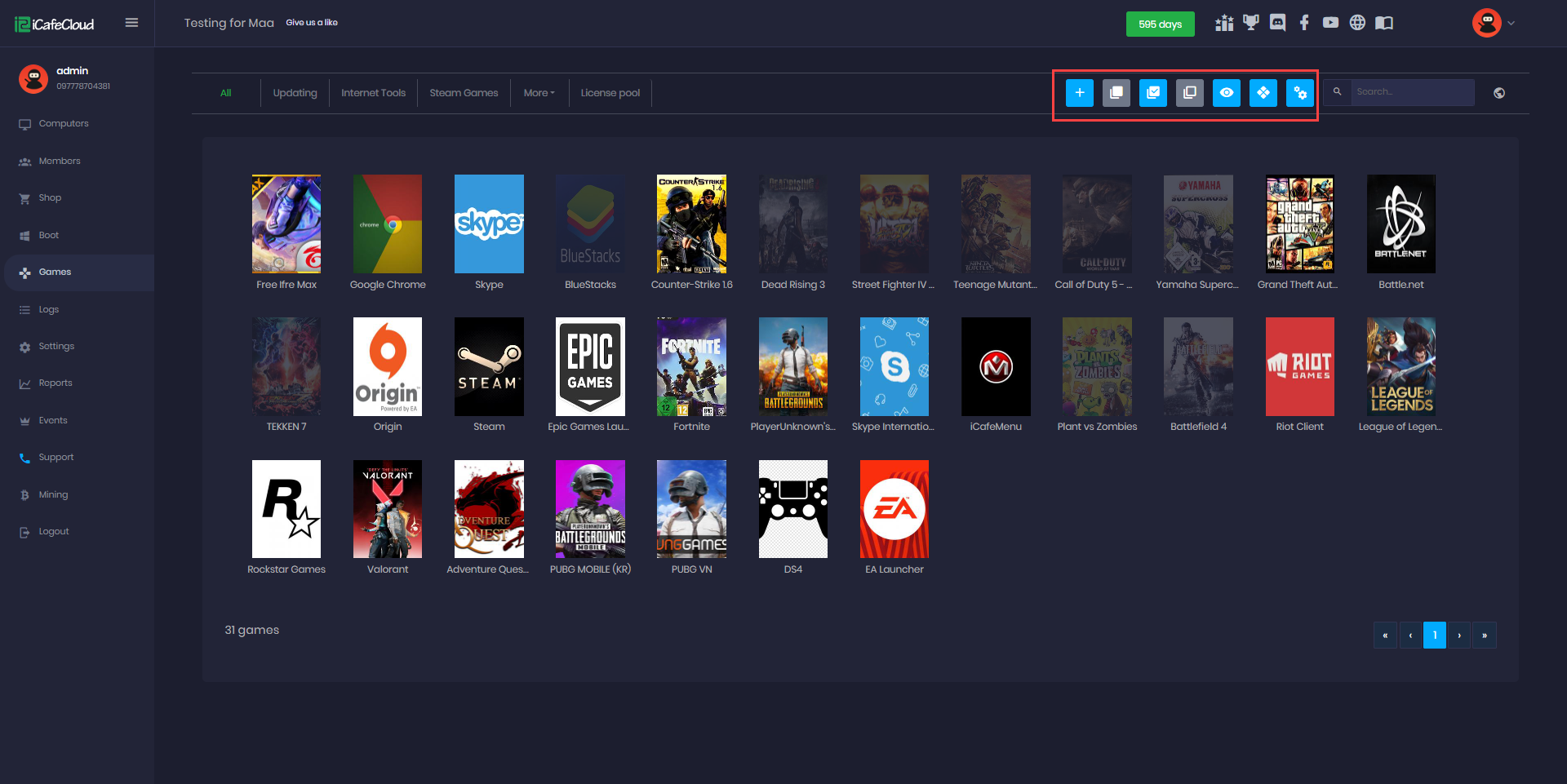Go to next page arrow in pagination
The image size is (1567, 784).
[1459, 636]
